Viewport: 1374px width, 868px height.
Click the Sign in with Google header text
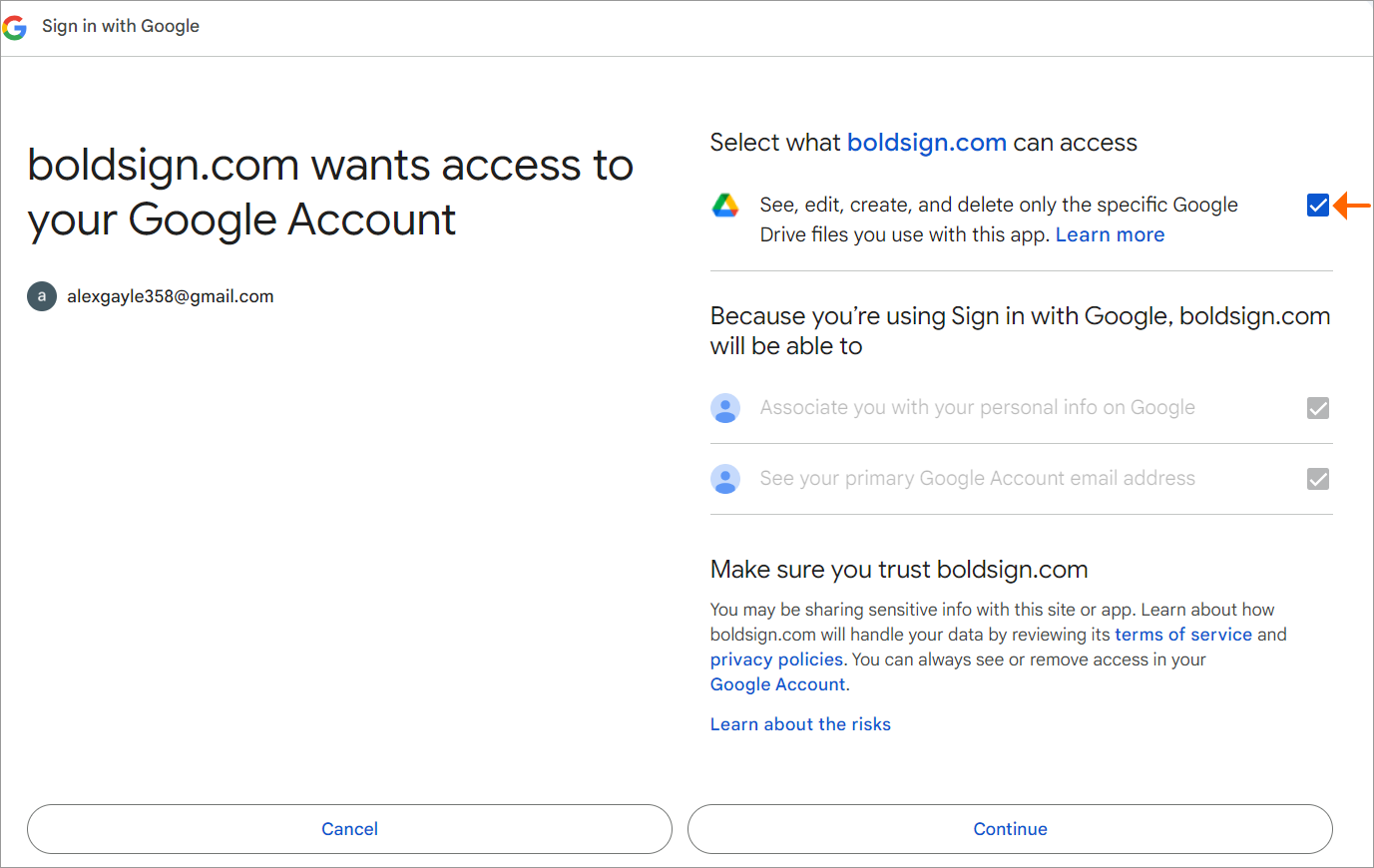click(120, 27)
